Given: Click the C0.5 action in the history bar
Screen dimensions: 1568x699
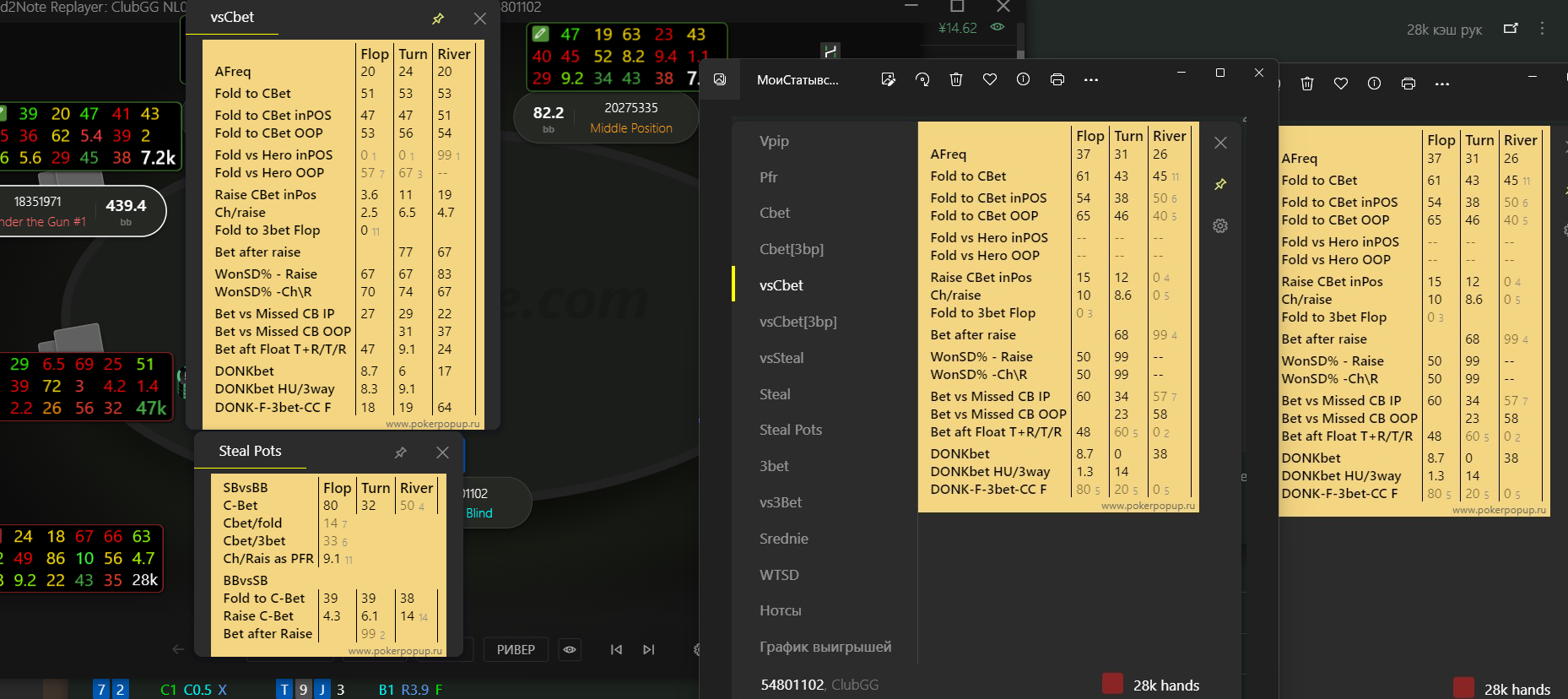Looking at the screenshot, I should click(197, 690).
